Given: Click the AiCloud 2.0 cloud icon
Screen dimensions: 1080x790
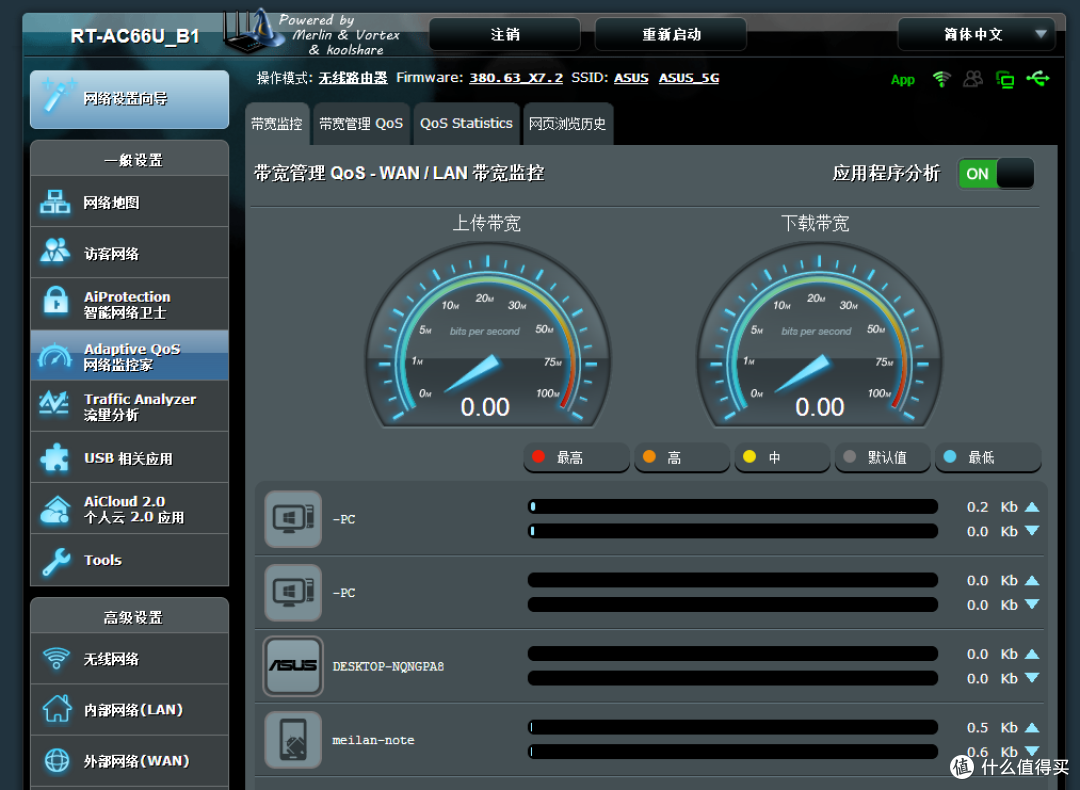Looking at the screenshot, I should [x=55, y=509].
